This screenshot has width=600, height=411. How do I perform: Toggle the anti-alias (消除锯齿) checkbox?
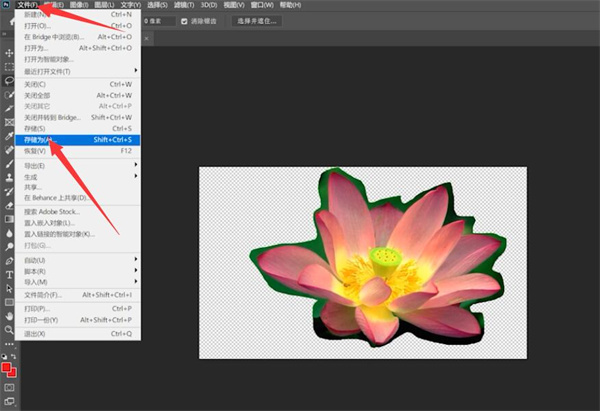183,20
